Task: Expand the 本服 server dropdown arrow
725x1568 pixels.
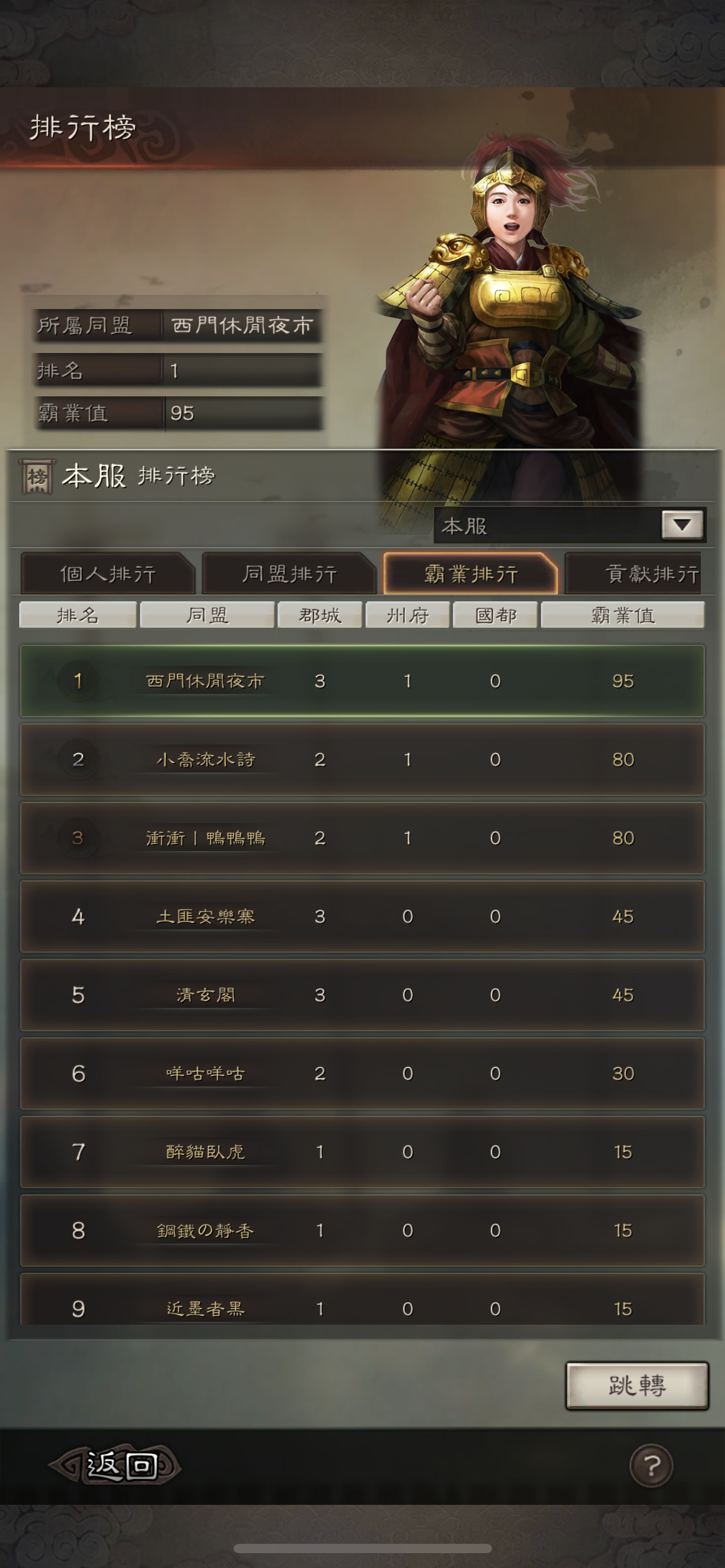Action: tap(682, 525)
